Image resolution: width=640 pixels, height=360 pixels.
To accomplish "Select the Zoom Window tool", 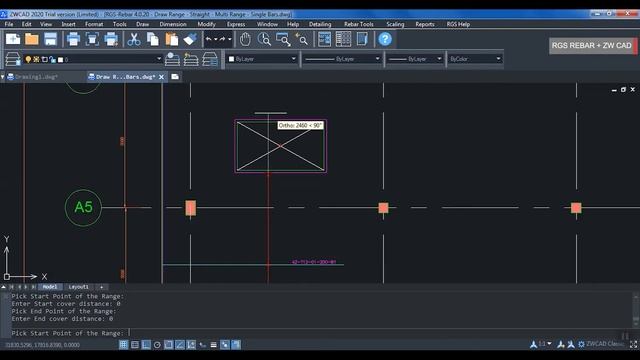I will 282,40.
